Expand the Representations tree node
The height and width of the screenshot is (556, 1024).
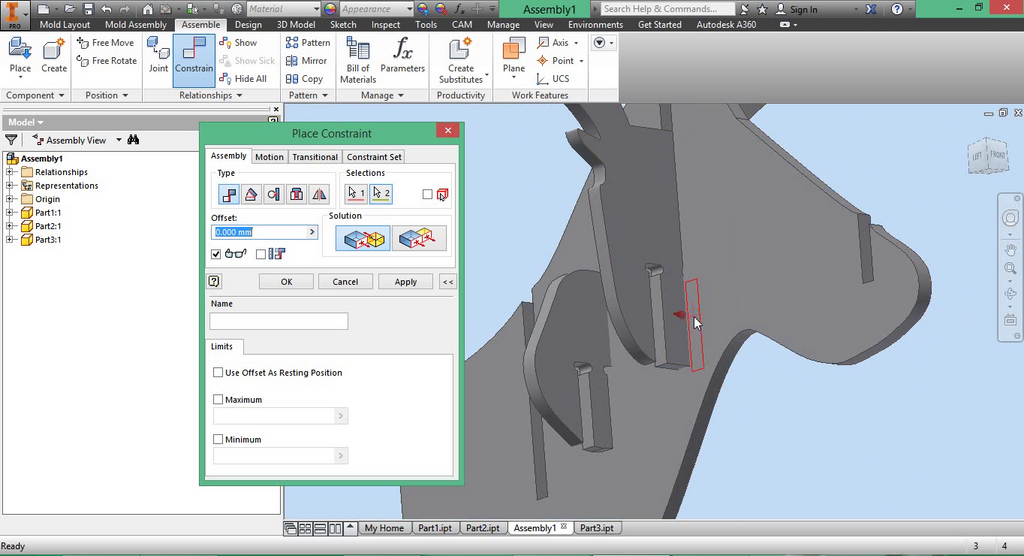10,186
